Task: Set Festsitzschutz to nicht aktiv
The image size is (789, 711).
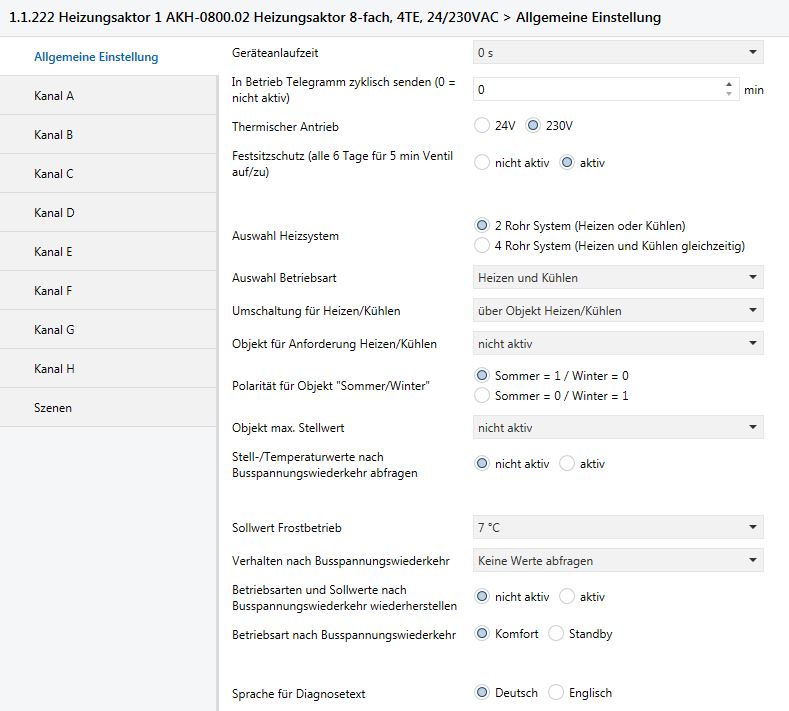Action: tap(482, 162)
